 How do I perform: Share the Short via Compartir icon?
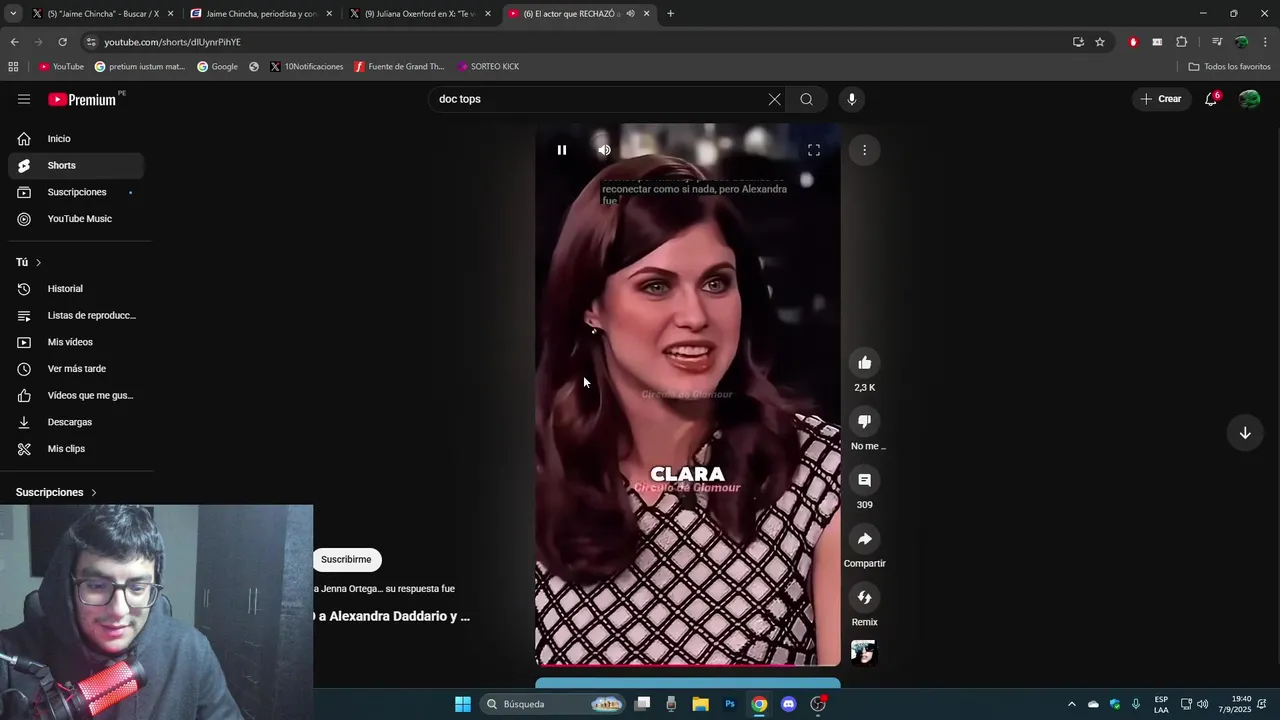[865, 539]
